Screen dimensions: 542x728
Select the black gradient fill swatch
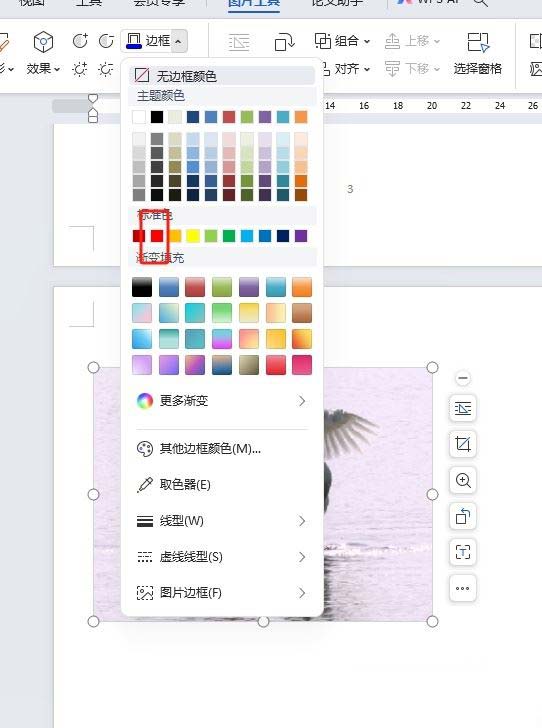click(x=142, y=287)
